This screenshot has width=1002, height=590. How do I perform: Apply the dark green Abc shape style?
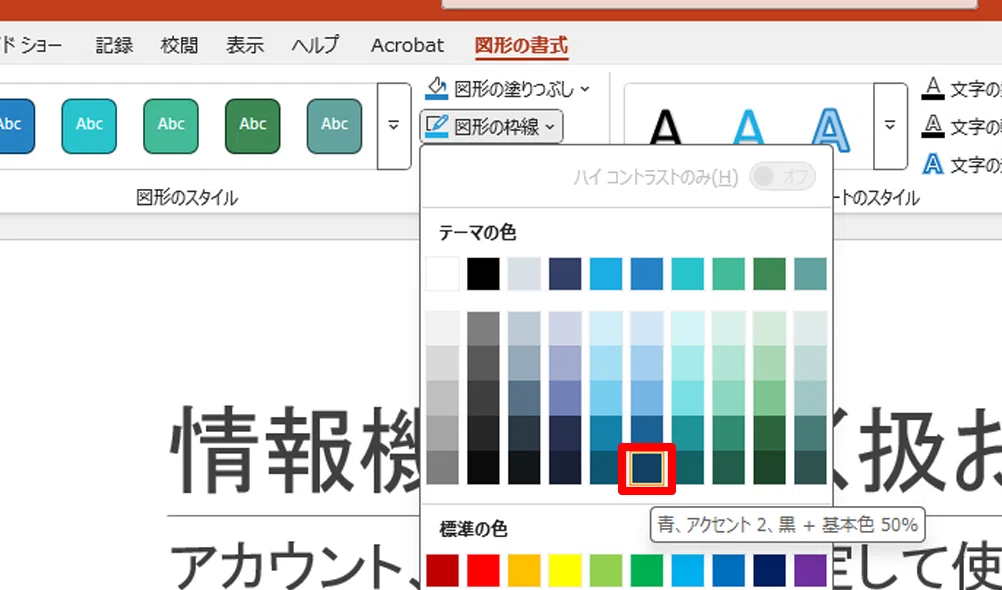pos(252,126)
